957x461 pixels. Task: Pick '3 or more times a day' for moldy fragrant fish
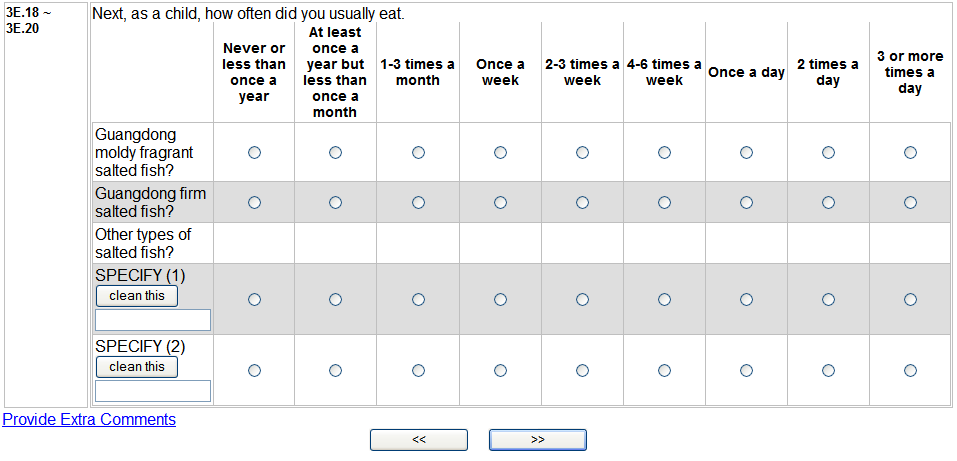click(x=910, y=153)
